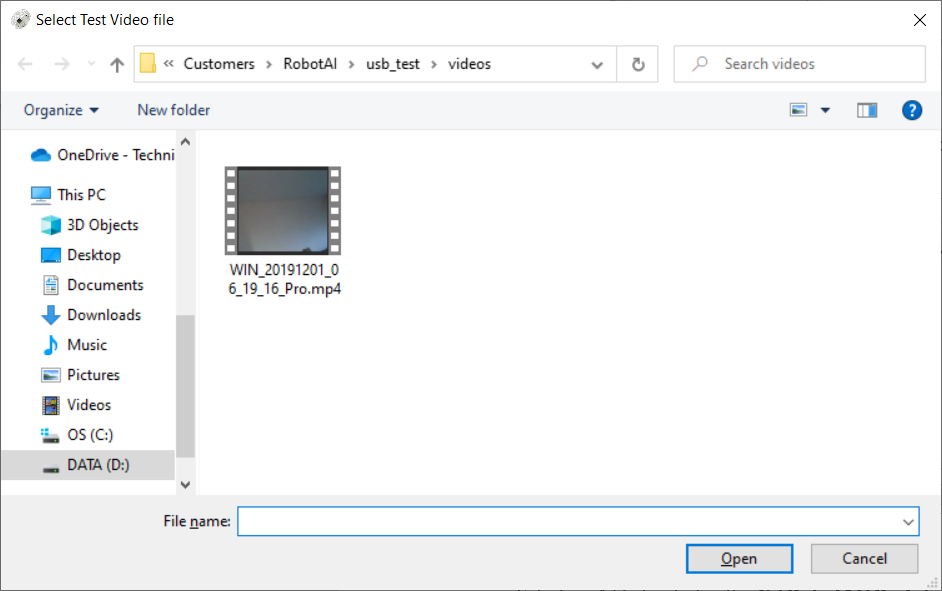This screenshot has width=942, height=591.
Task: Open 3D Objects folder
Action: [x=103, y=225]
